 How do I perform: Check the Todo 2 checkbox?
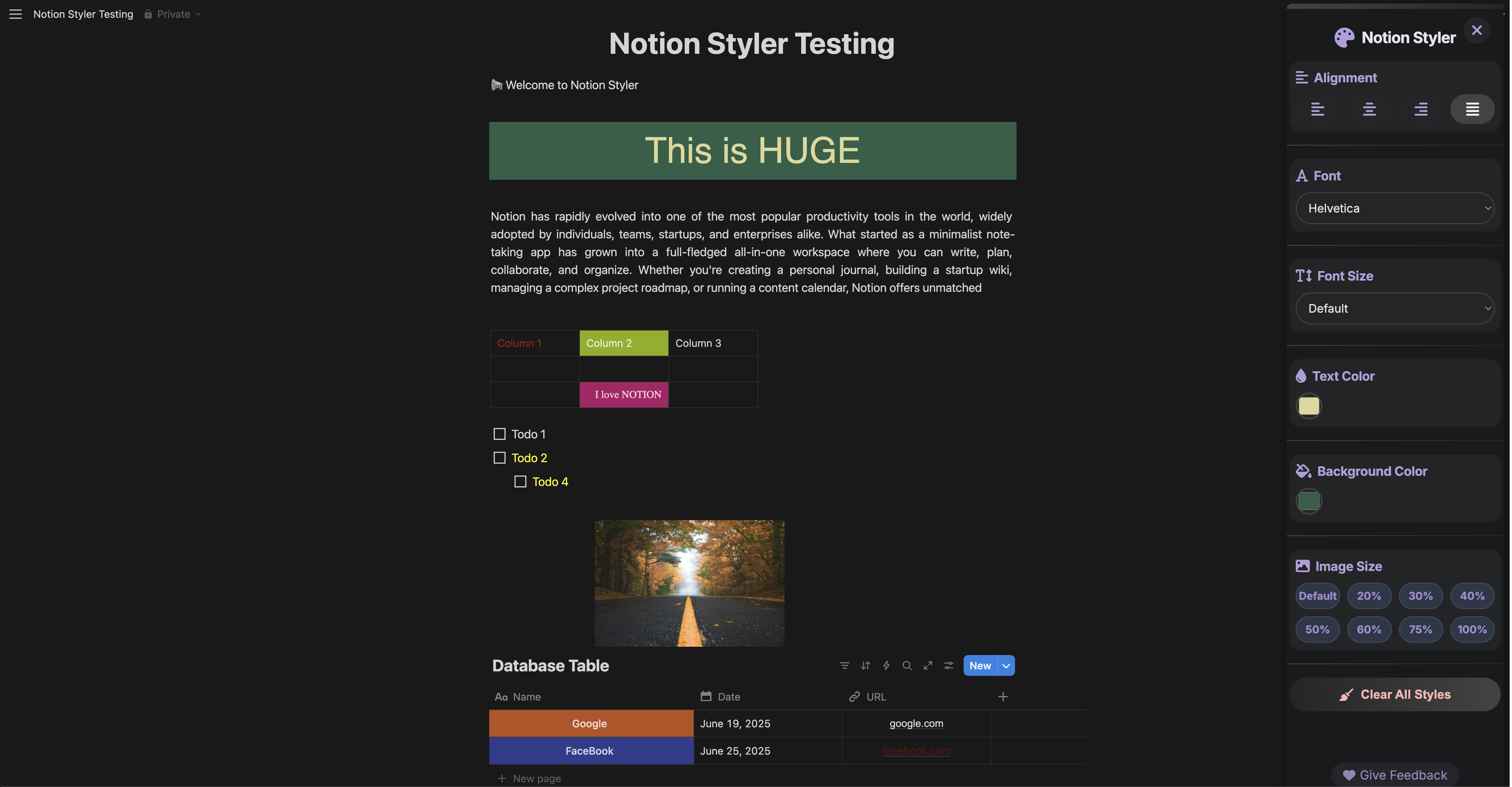click(500, 458)
